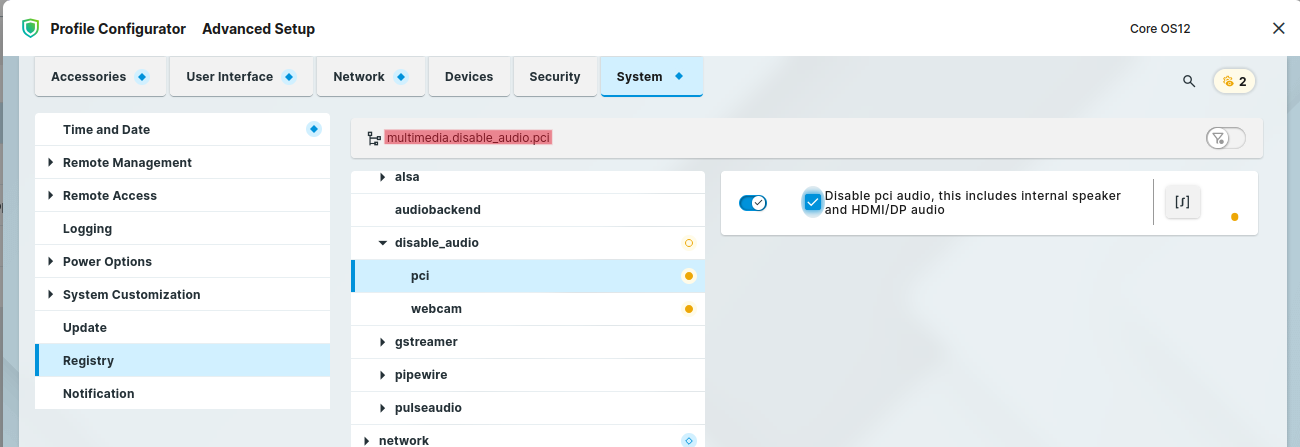
Task: Uncheck the Disable pci audio checkbox
Action: [x=812, y=202]
